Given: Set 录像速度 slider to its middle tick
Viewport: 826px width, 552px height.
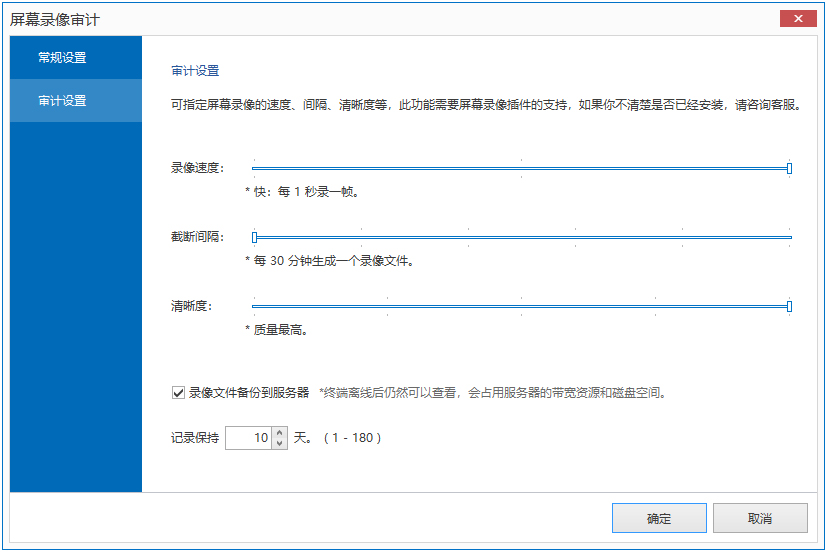Looking at the screenshot, I should pyautogui.click(x=522, y=168).
